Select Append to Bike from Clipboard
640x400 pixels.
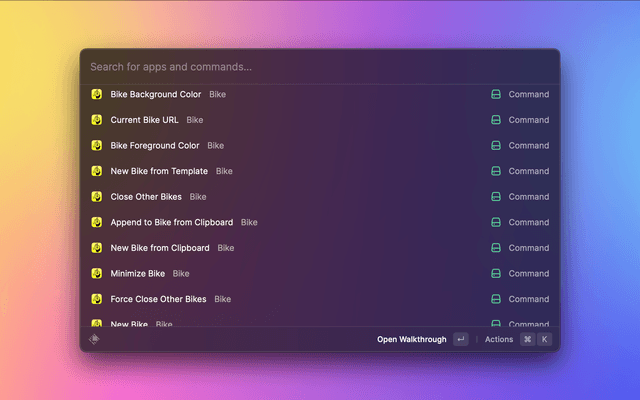coord(172,222)
